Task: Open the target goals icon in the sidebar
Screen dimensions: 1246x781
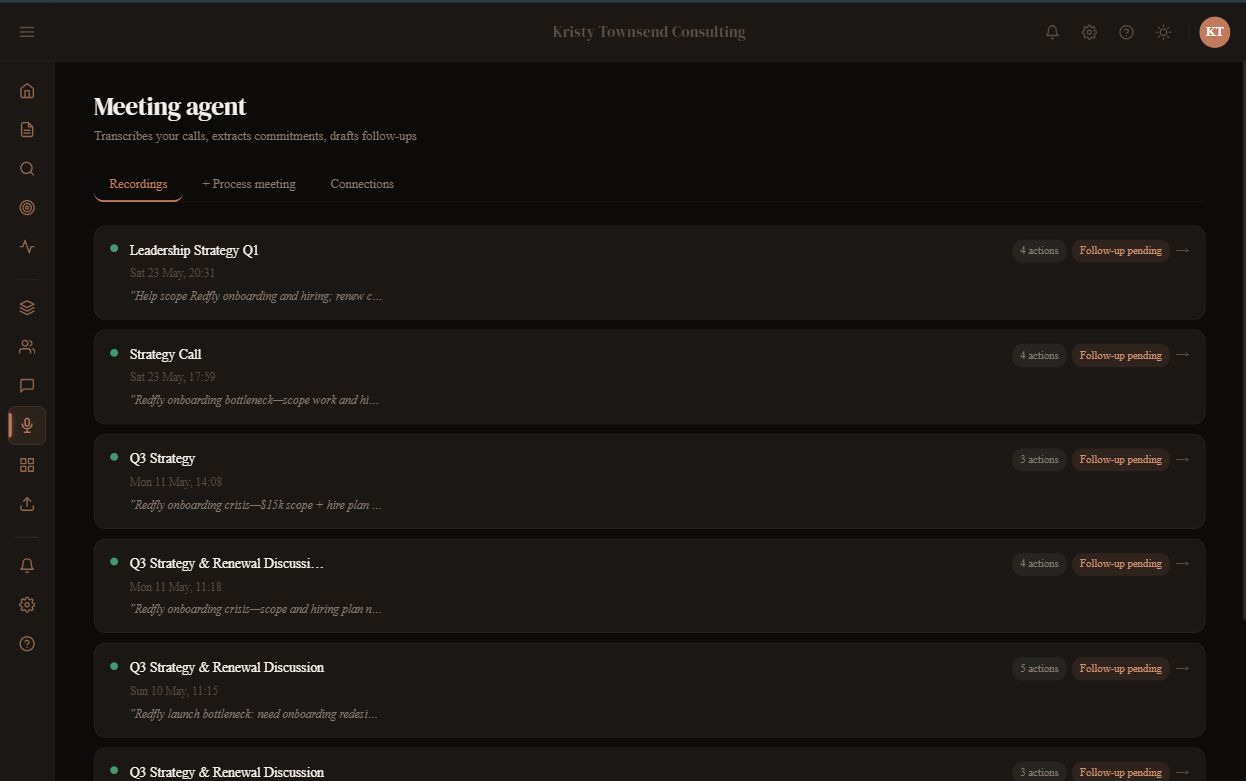Action: click(x=27, y=208)
